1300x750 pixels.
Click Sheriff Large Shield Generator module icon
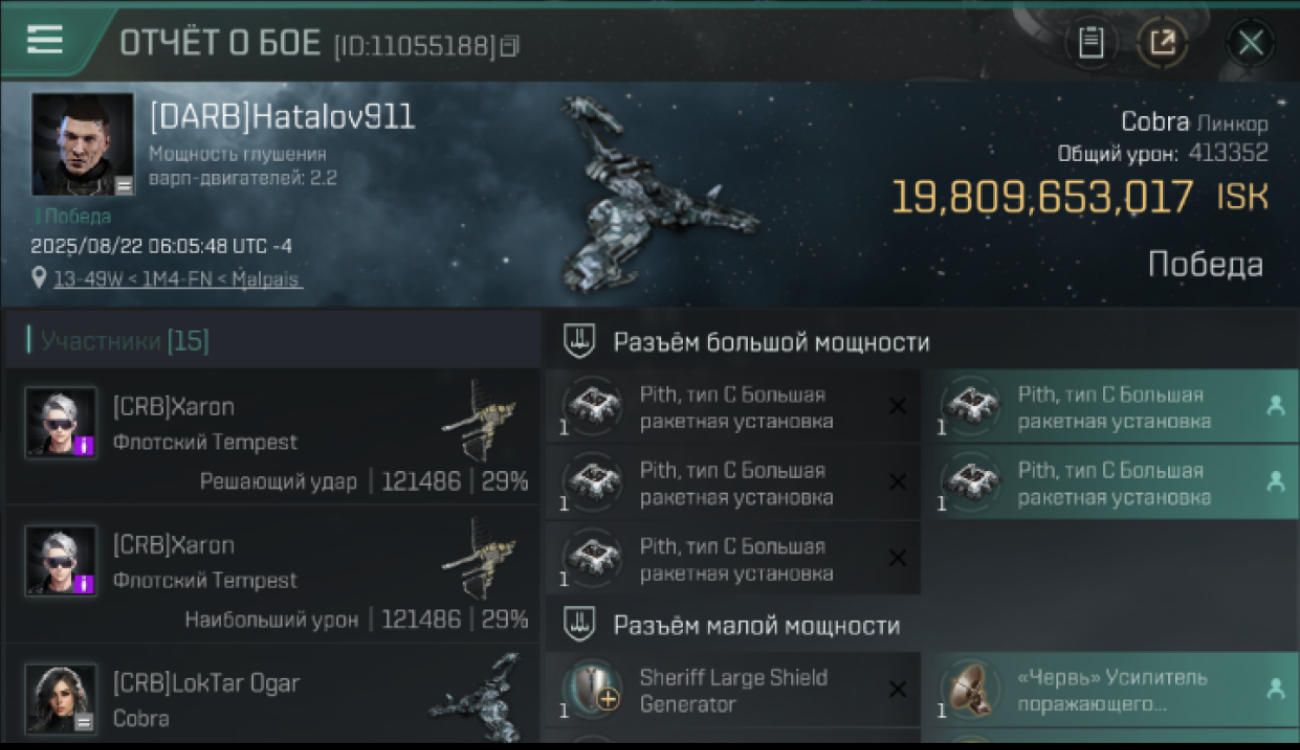pos(594,690)
